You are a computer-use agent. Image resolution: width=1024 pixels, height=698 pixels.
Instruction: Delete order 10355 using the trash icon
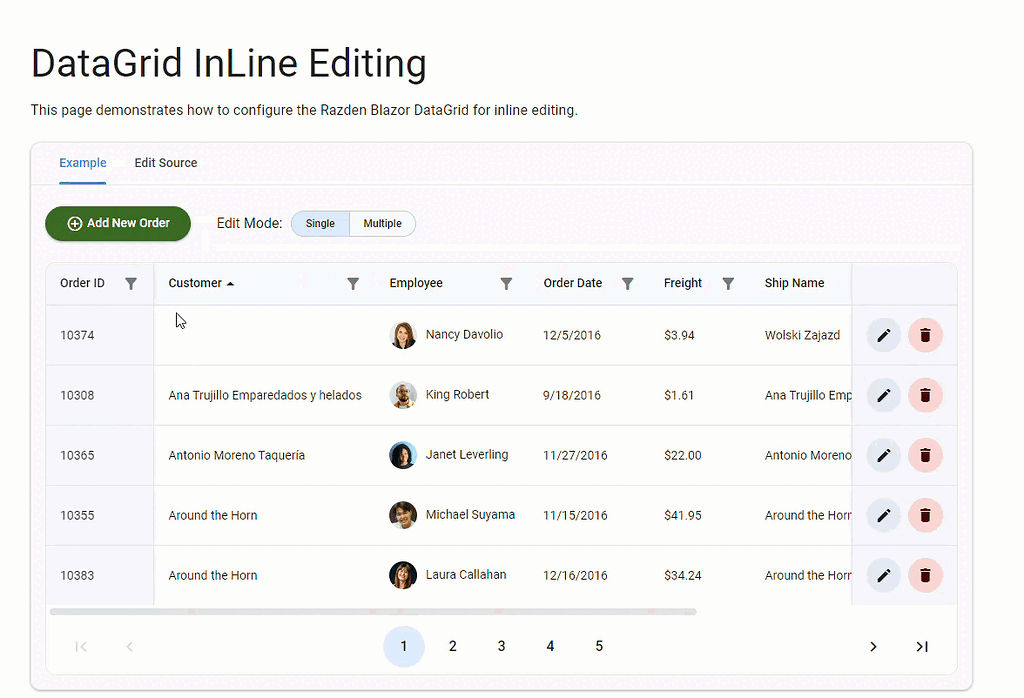click(x=925, y=515)
